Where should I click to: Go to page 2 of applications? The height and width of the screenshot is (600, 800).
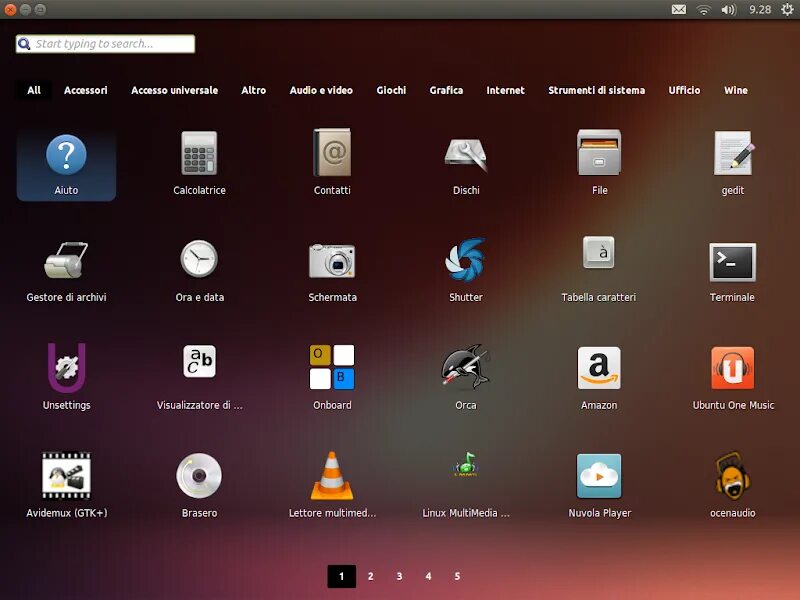[370, 576]
